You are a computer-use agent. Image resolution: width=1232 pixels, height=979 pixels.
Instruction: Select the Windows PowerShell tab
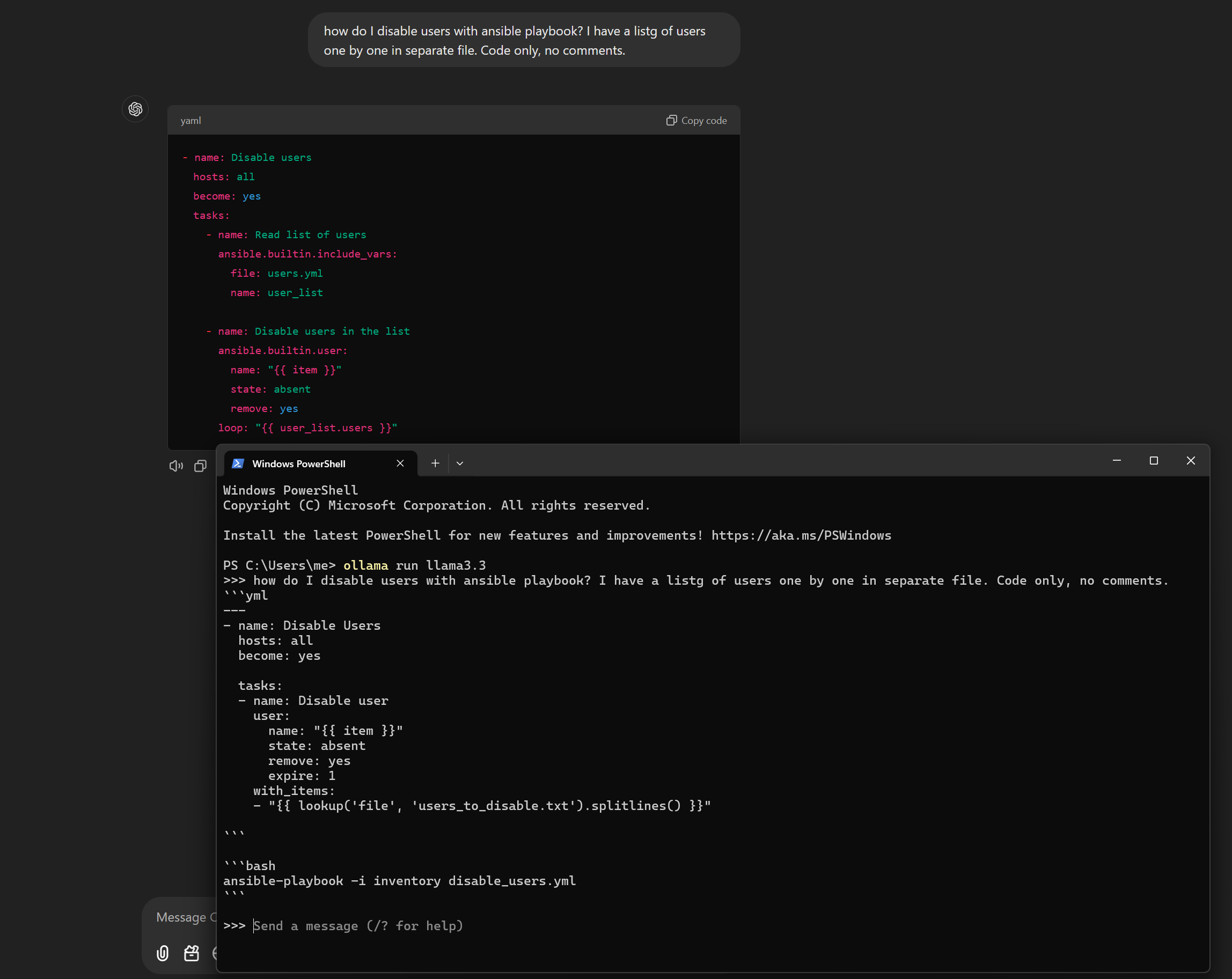tap(320, 463)
